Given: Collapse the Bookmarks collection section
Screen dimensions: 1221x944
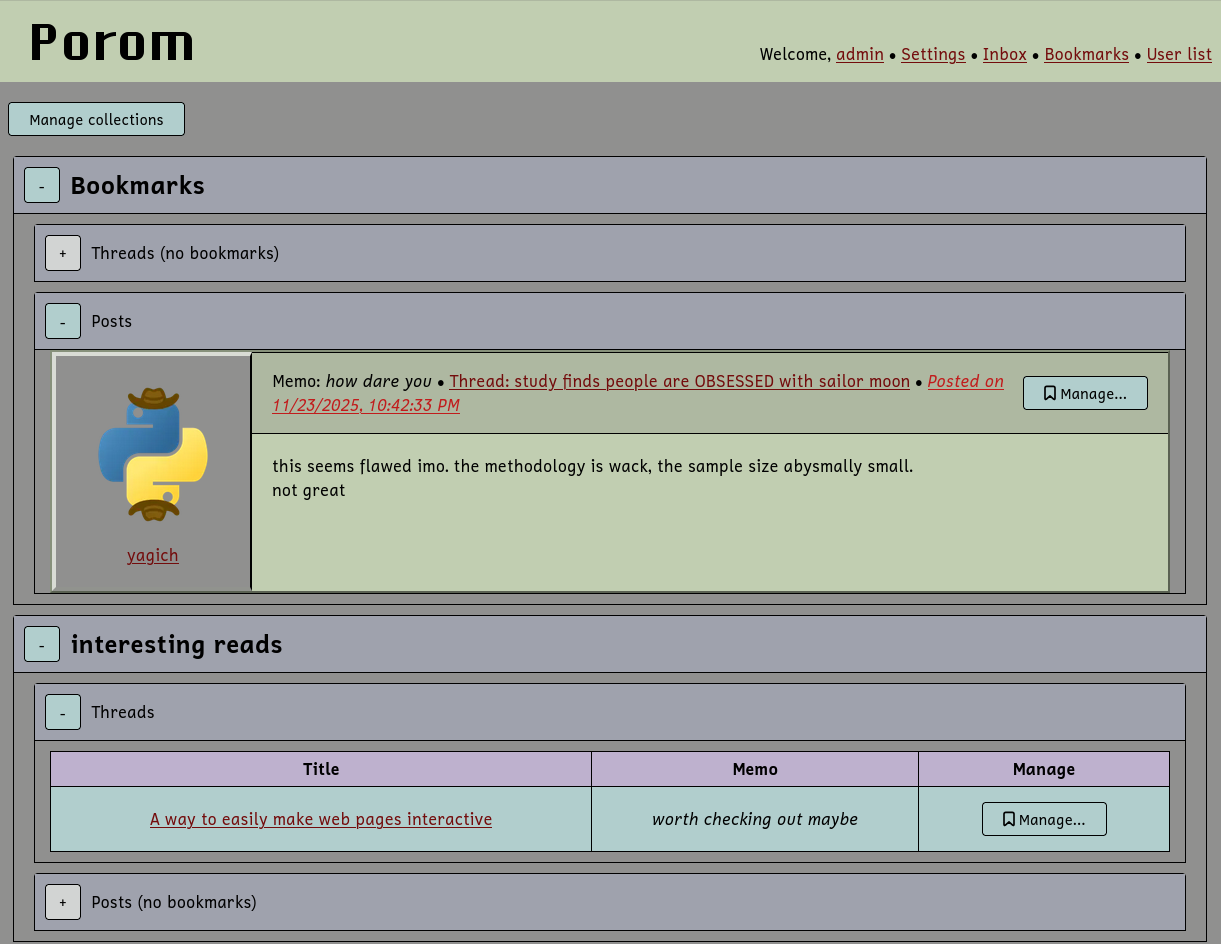Looking at the screenshot, I should click(42, 186).
